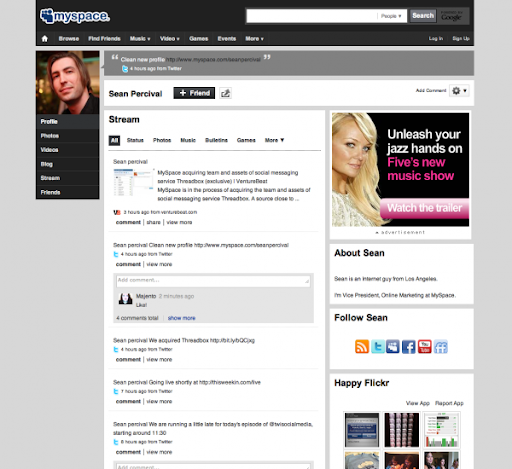Open the thisweekin.com/live link
This screenshot has height=469, width=512.
click(x=230, y=382)
